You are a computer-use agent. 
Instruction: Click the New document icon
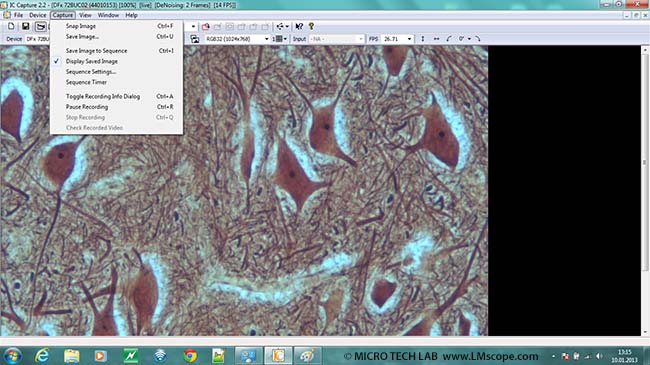(12, 27)
